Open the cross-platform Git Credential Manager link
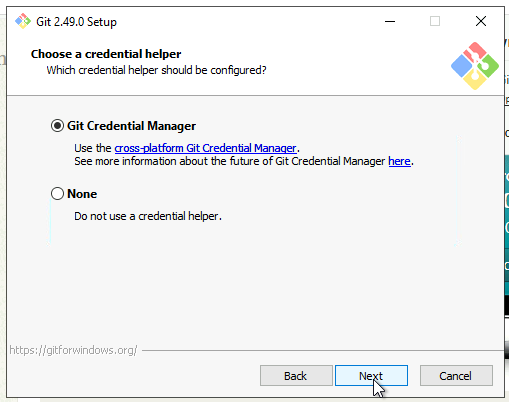Screen dimensions: 509x402 pos(205,148)
